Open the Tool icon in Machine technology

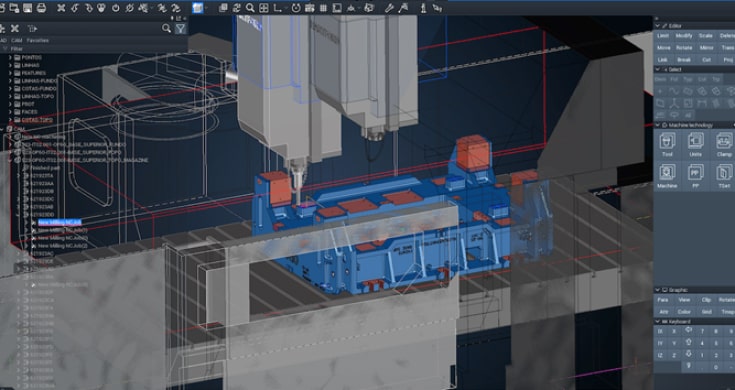[x=667, y=144]
